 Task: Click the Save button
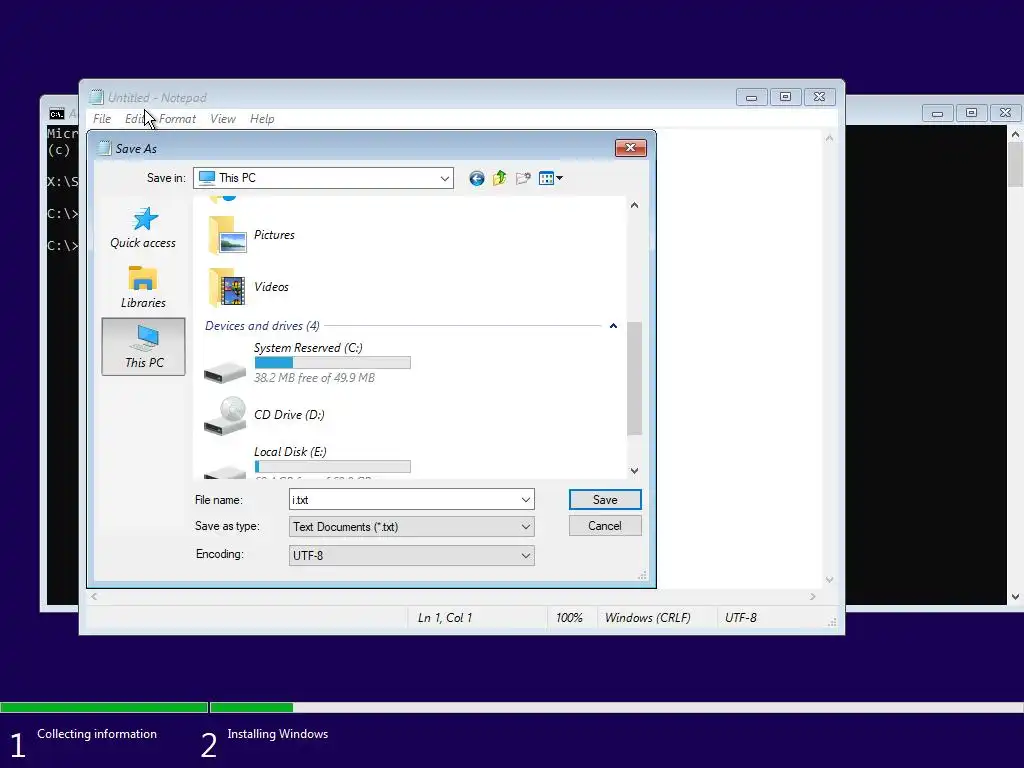(x=605, y=500)
